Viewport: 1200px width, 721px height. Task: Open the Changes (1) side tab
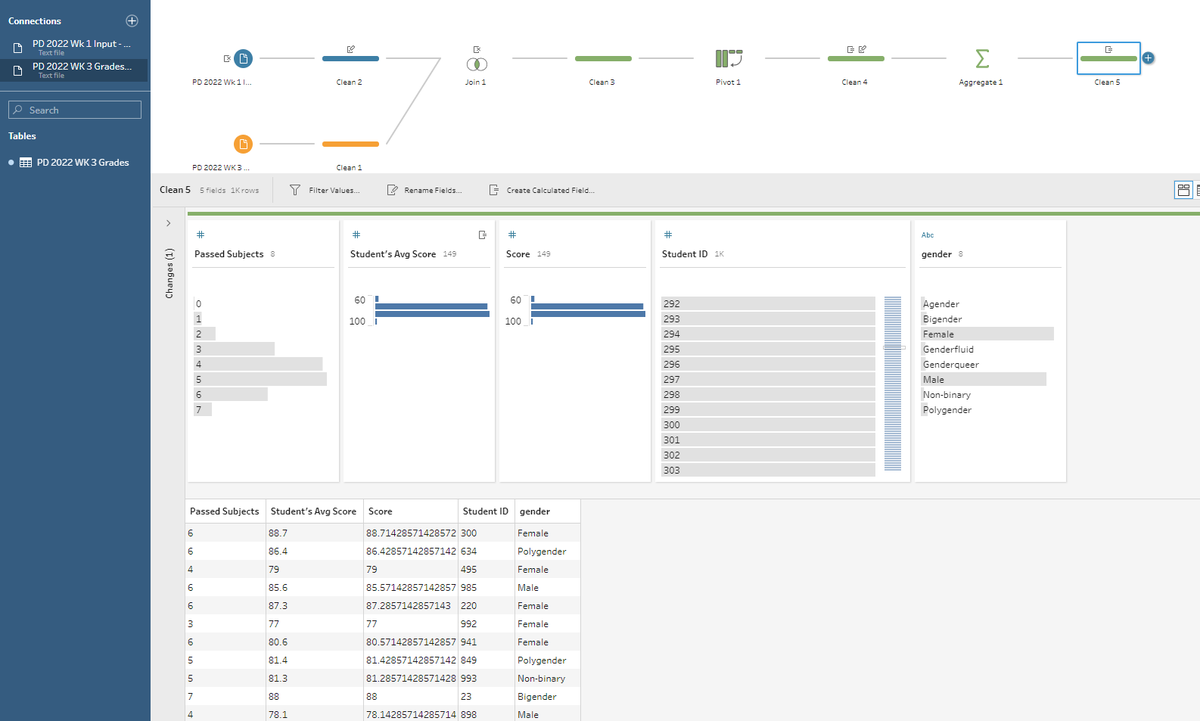pos(168,274)
